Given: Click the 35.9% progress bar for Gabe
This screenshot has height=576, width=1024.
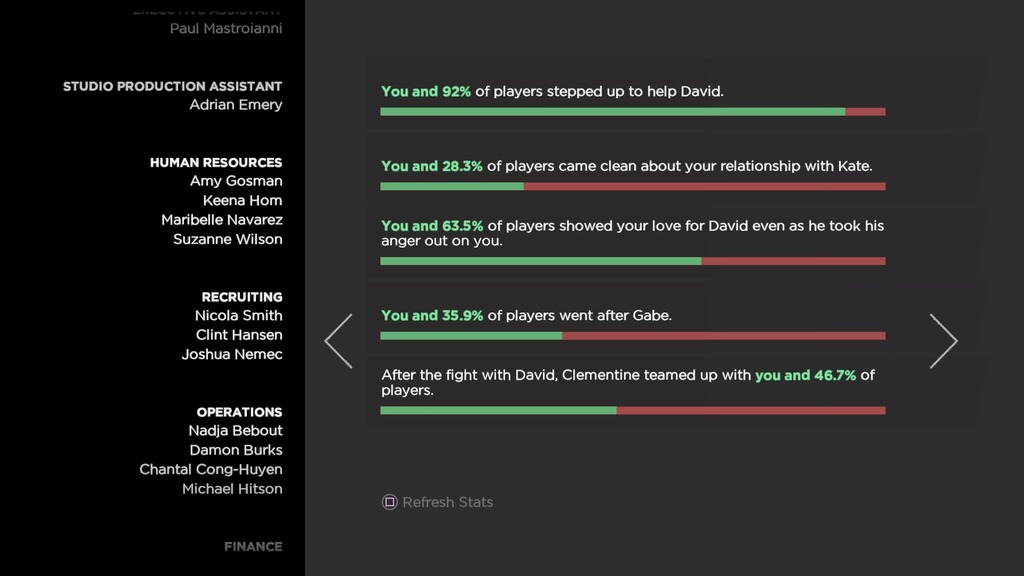Looking at the screenshot, I should 632,336.
